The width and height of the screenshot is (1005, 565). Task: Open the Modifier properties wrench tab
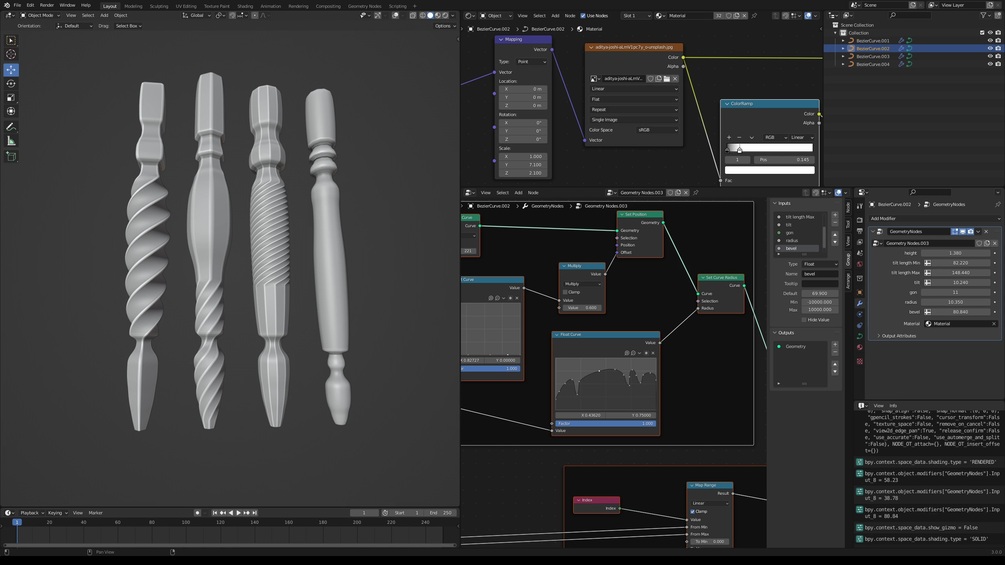coord(860,303)
